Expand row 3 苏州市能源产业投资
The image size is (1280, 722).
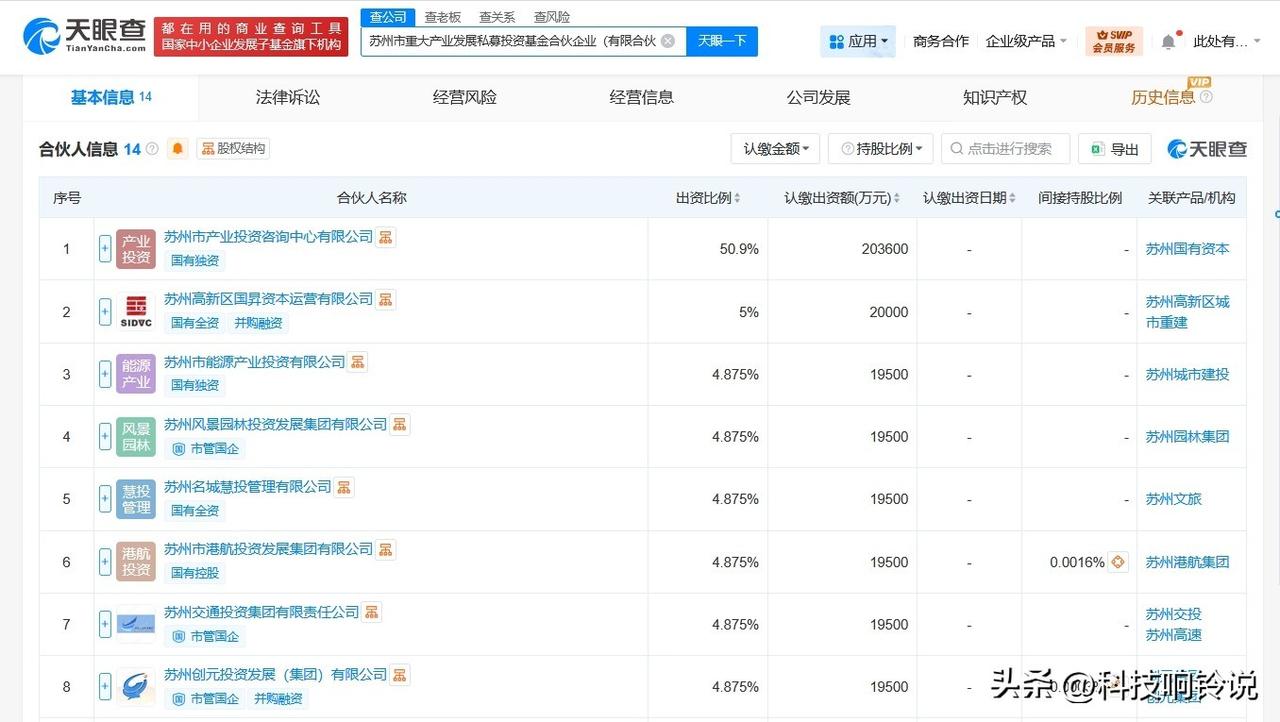click(x=105, y=374)
